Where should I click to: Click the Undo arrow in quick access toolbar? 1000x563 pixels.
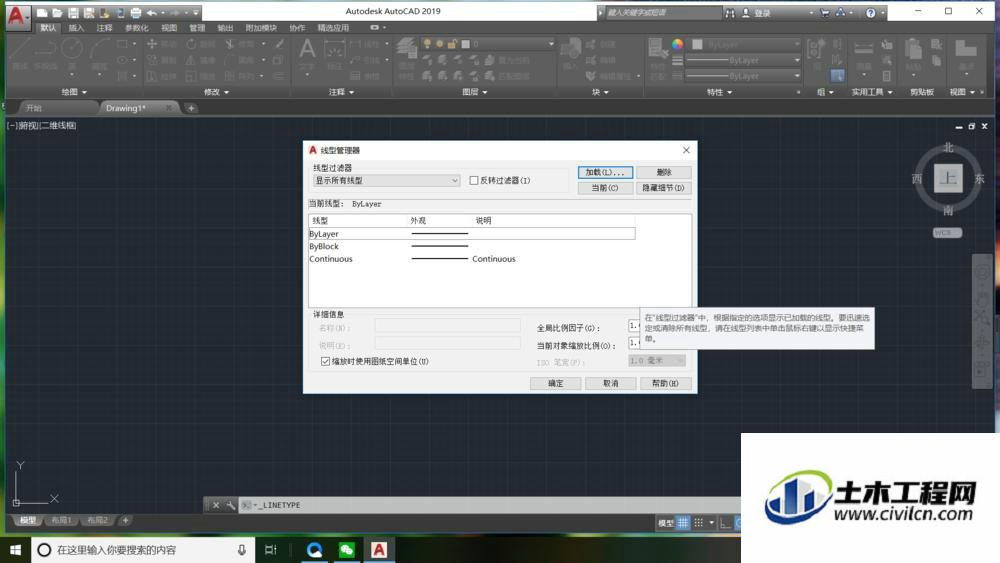pyautogui.click(x=152, y=13)
